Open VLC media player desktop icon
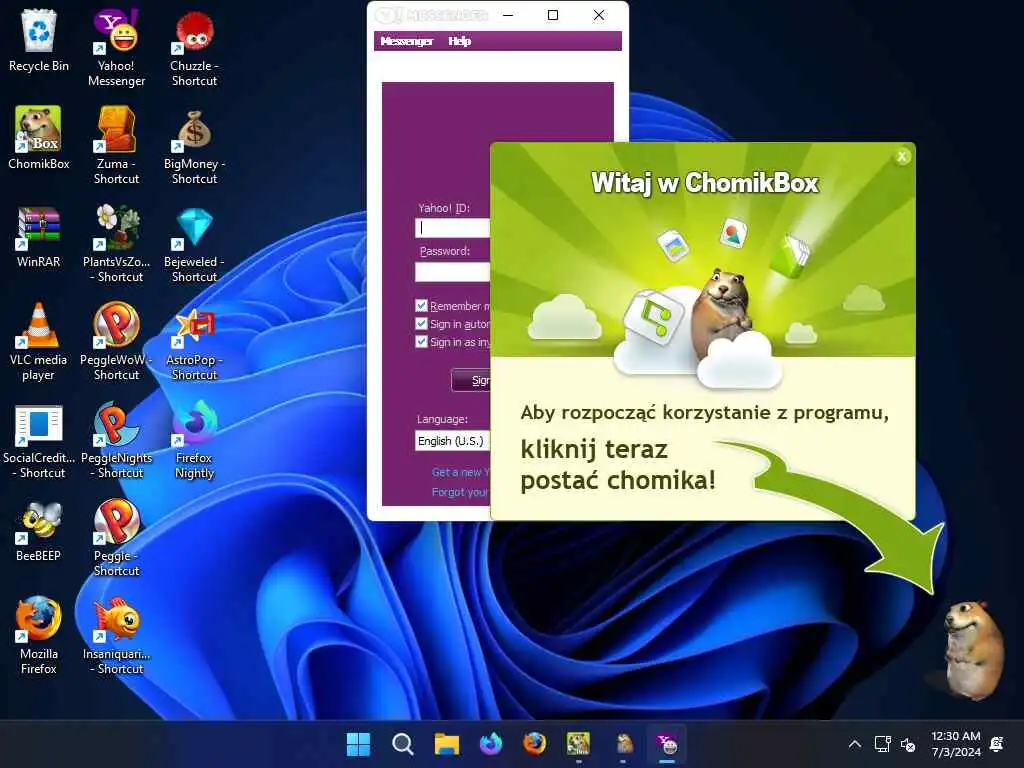The height and width of the screenshot is (768, 1024). [39, 341]
